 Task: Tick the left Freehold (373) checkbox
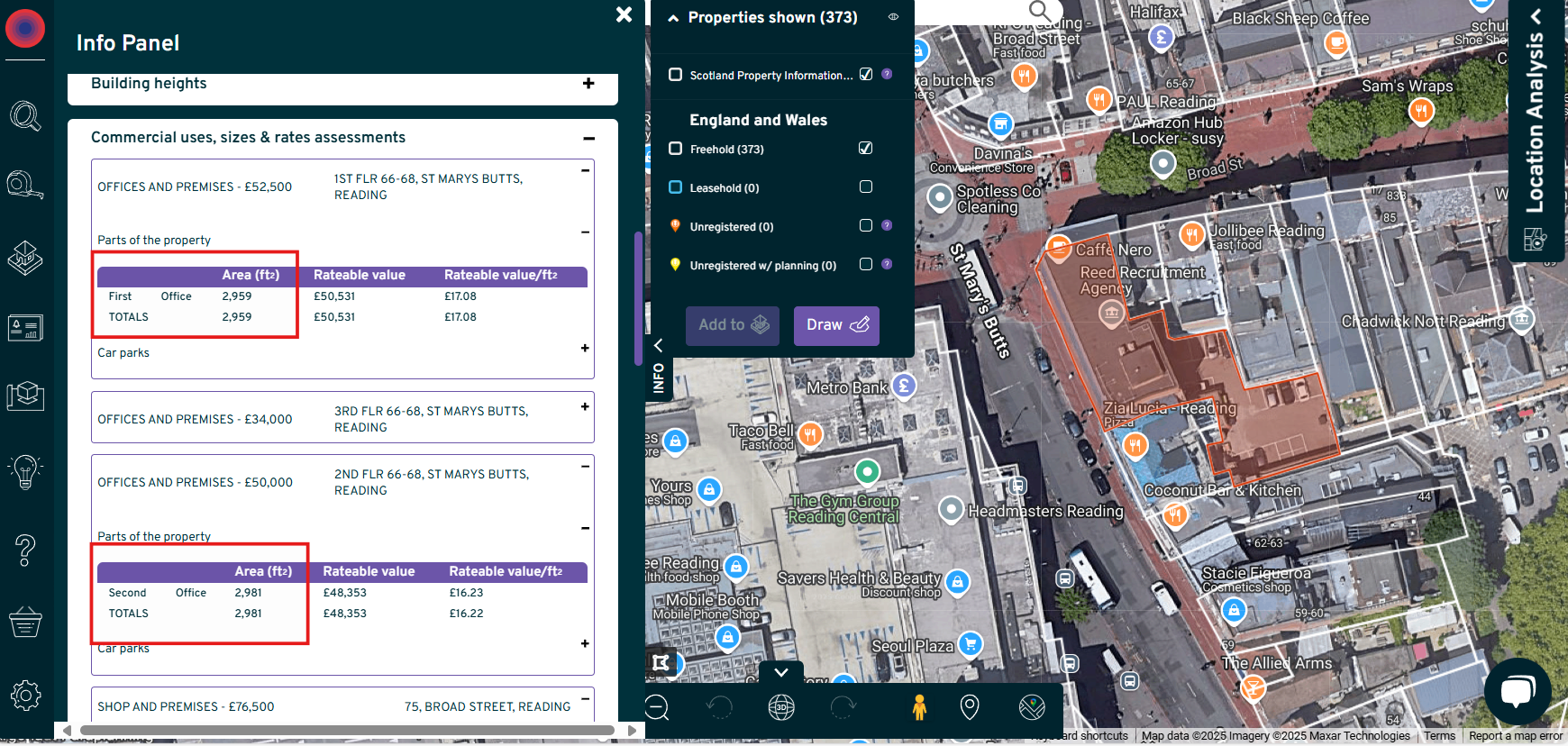pos(675,149)
